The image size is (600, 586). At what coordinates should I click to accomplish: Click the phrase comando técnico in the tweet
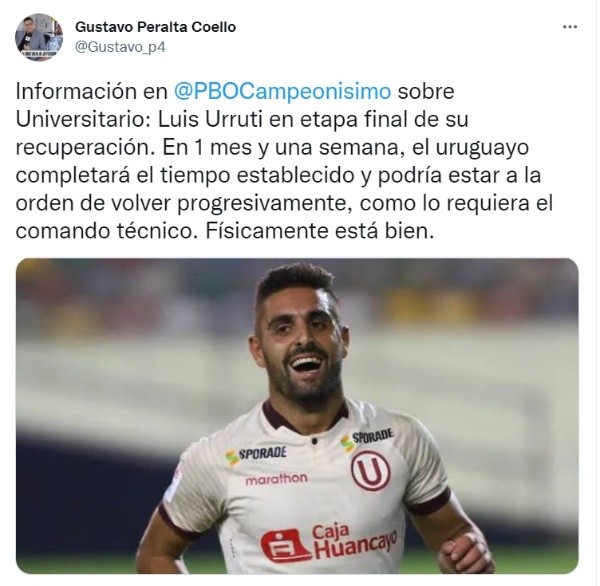click(x=103, y=231)
